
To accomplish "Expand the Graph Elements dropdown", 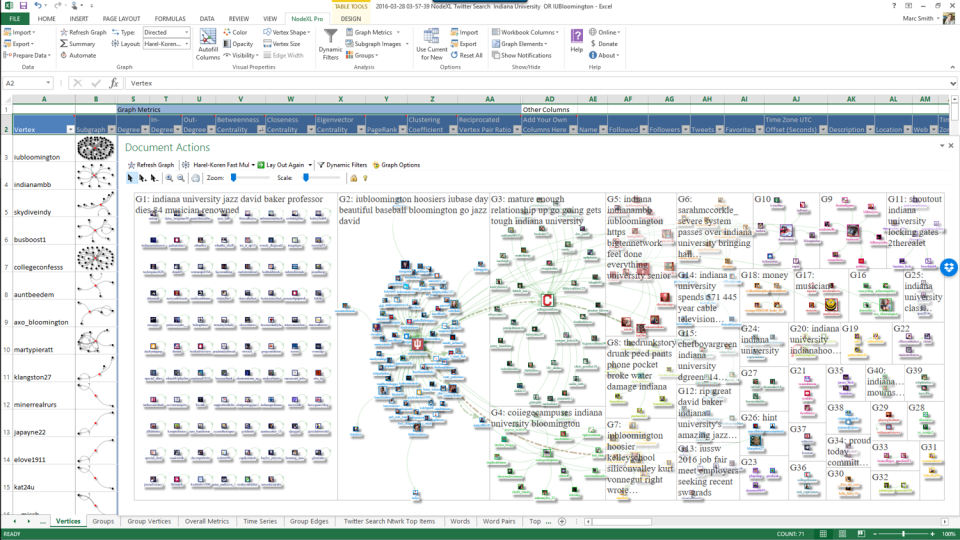I will tap(520, 44).
